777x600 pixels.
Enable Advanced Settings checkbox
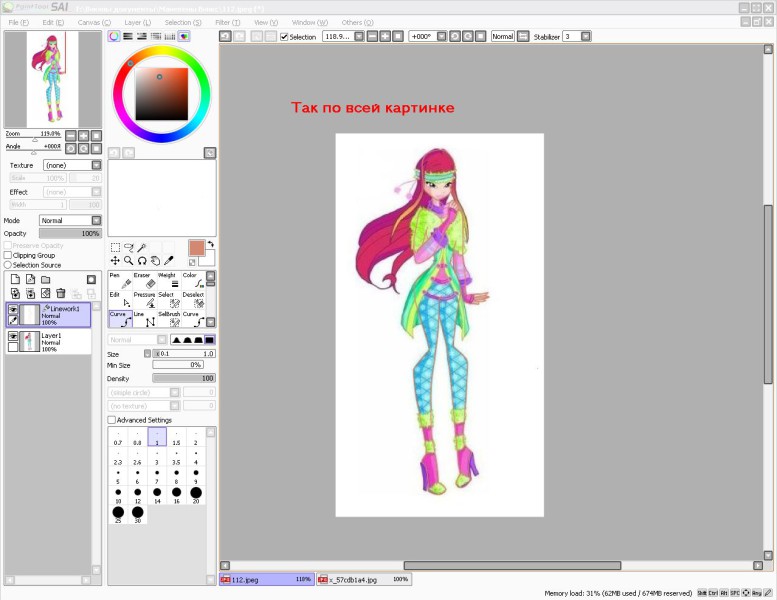coord(112,420)
